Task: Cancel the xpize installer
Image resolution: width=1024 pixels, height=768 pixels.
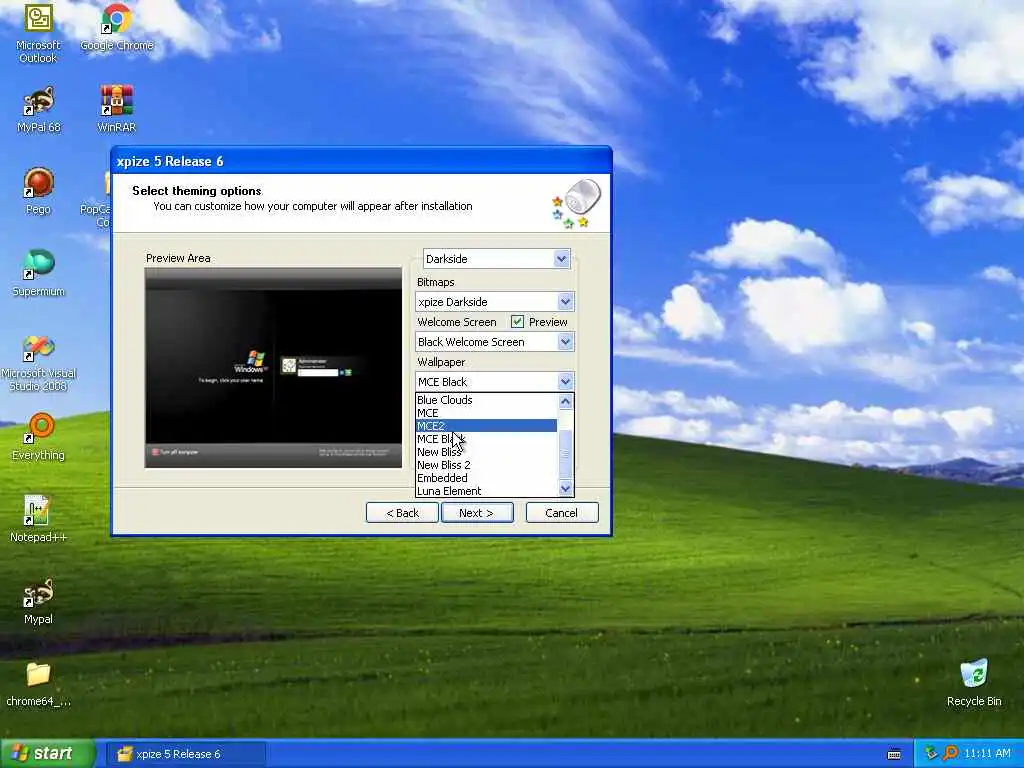Action: pyautogui.click(x=562, y=513)
